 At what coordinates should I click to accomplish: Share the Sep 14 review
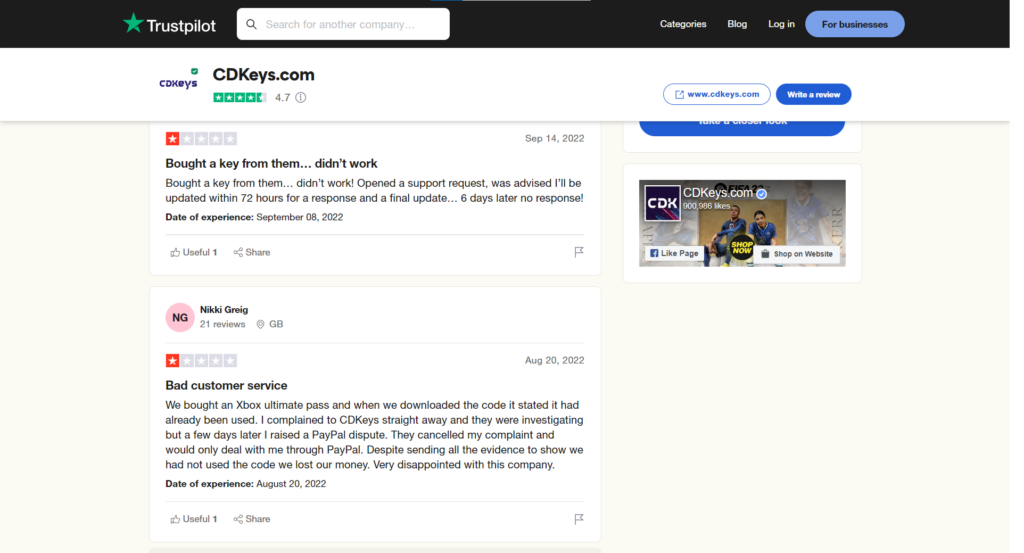(x=251, y=252)
